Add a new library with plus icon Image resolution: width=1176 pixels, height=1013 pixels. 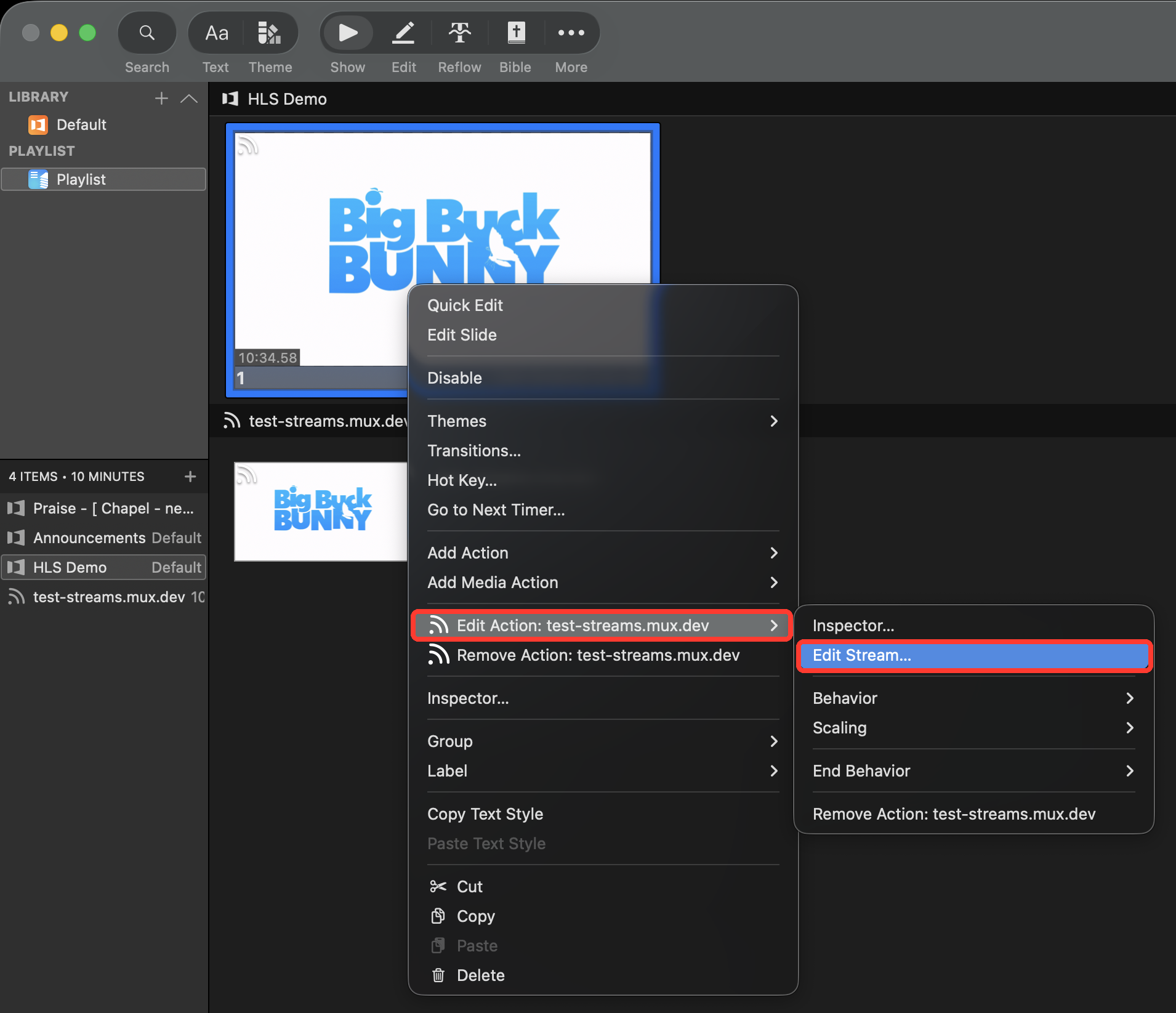point(161,98)
